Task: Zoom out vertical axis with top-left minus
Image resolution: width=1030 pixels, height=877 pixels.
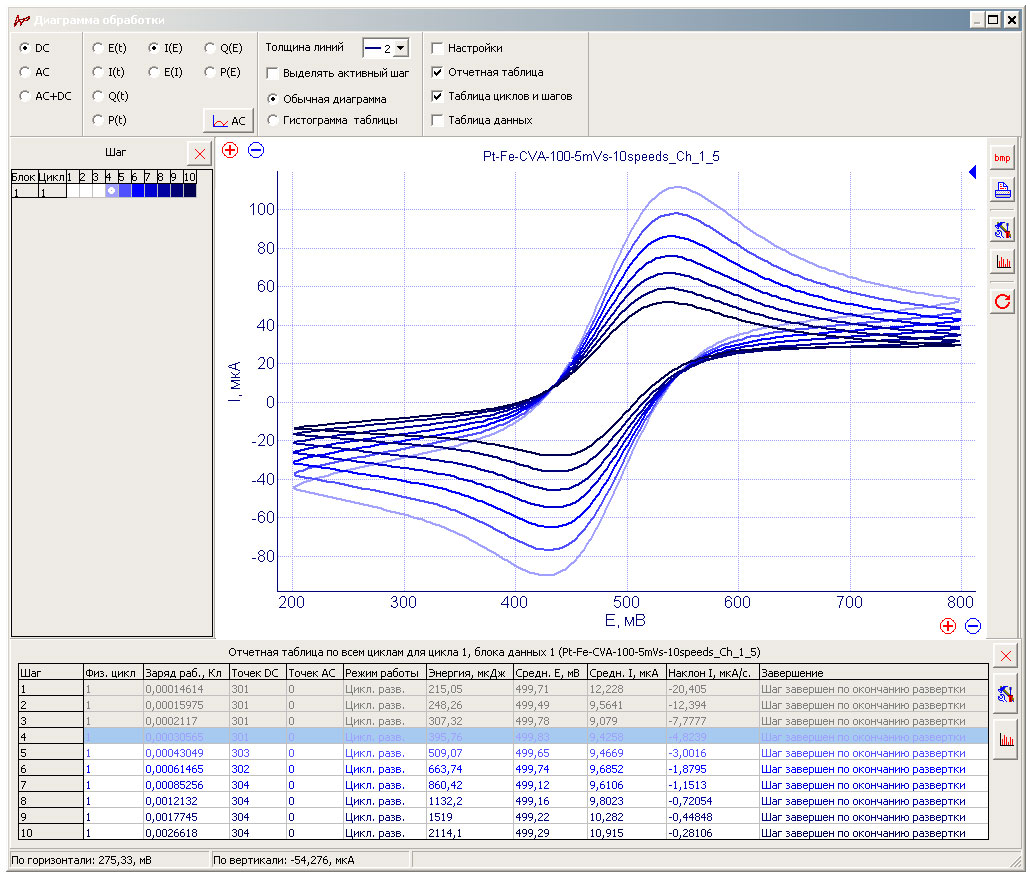Action: pyautogui.click(x=256, y=150)
